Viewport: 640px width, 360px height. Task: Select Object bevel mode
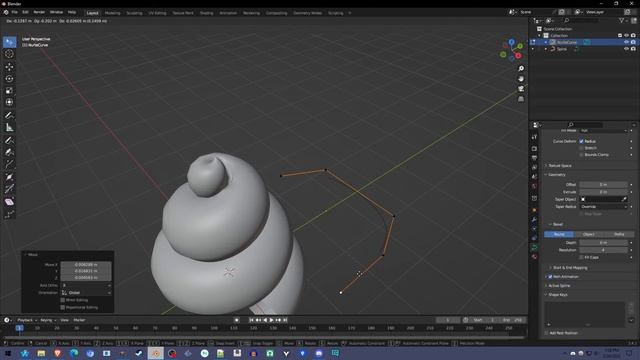click(589, 234)
